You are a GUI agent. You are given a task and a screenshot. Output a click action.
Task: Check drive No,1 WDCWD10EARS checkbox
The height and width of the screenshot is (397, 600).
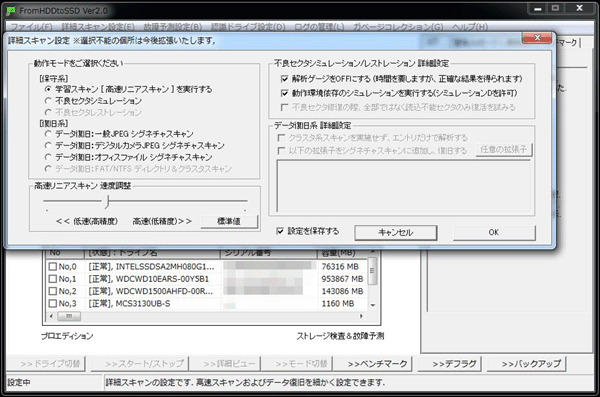pyautogui.click(x=53, y=279)
